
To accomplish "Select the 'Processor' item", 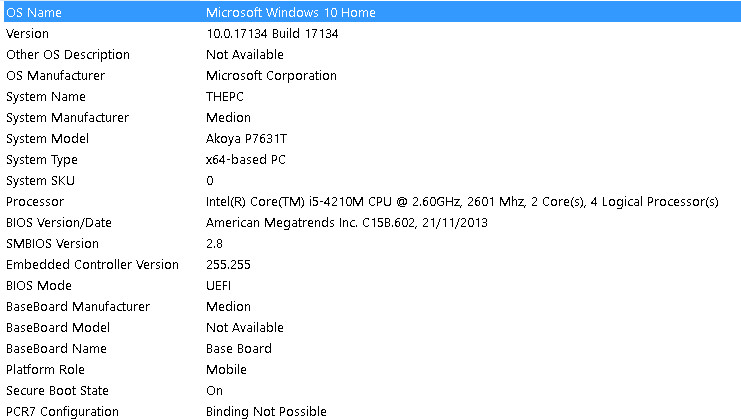I will click(35, 202).
